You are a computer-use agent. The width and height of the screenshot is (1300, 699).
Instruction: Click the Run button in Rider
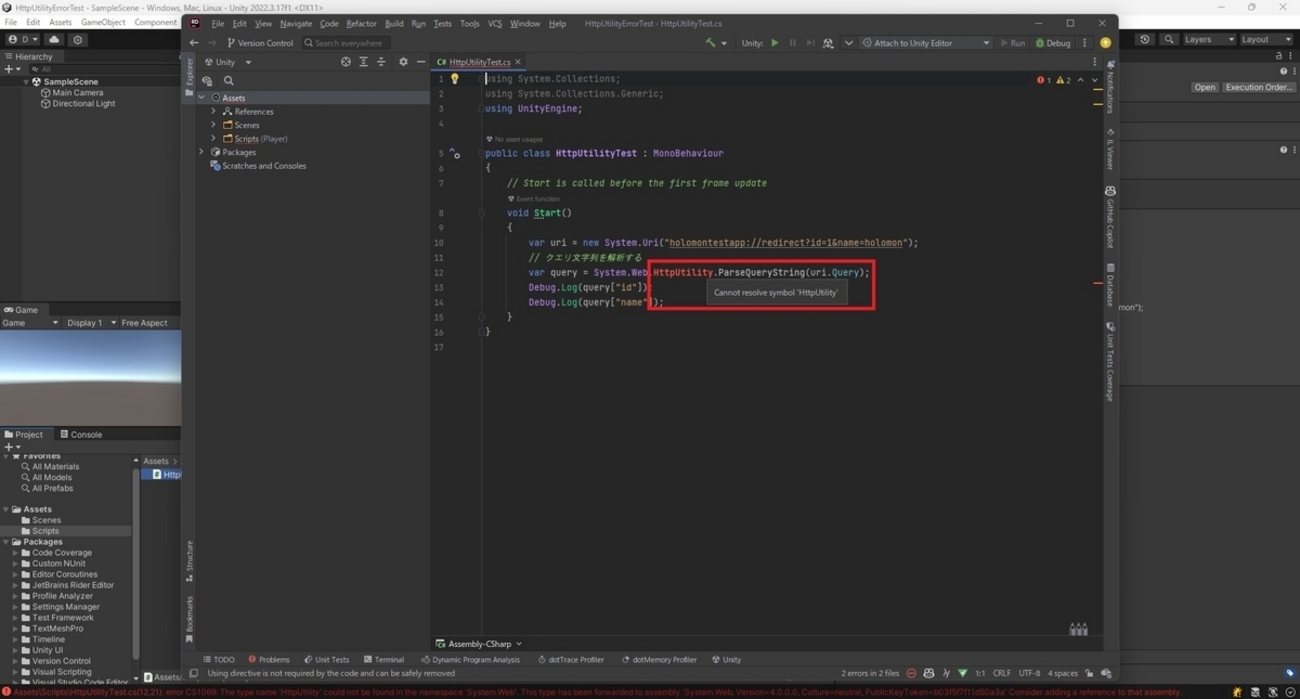pos(1012,43)
